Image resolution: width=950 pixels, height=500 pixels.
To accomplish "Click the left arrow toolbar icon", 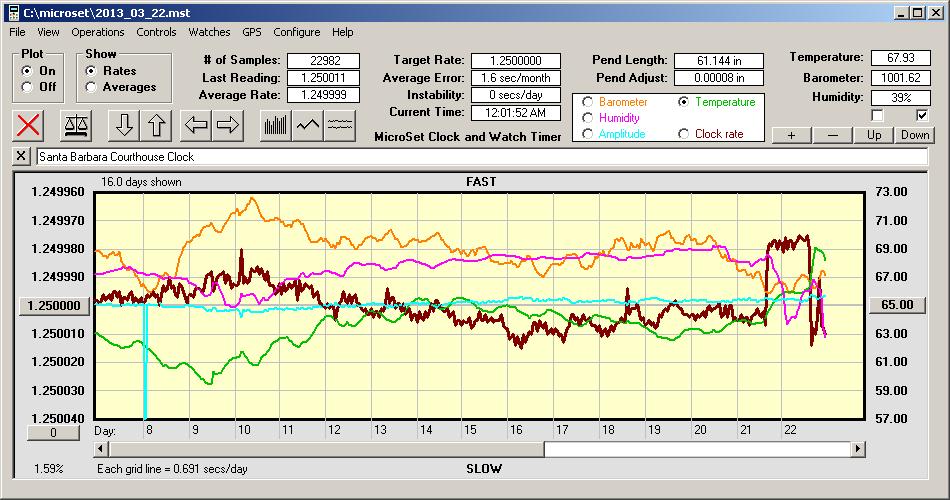I will click(196, 125).
